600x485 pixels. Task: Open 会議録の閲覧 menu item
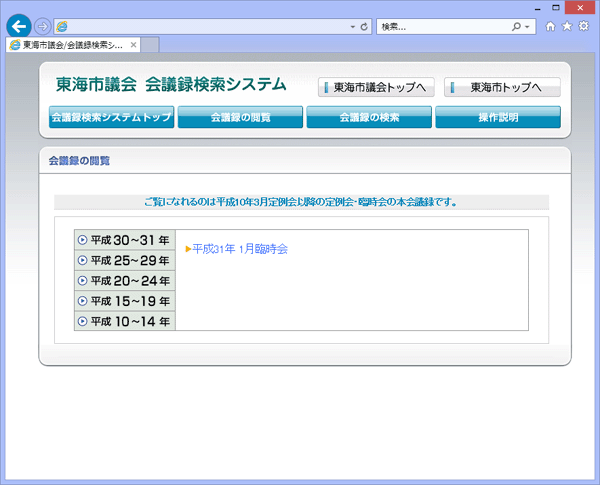240,117
